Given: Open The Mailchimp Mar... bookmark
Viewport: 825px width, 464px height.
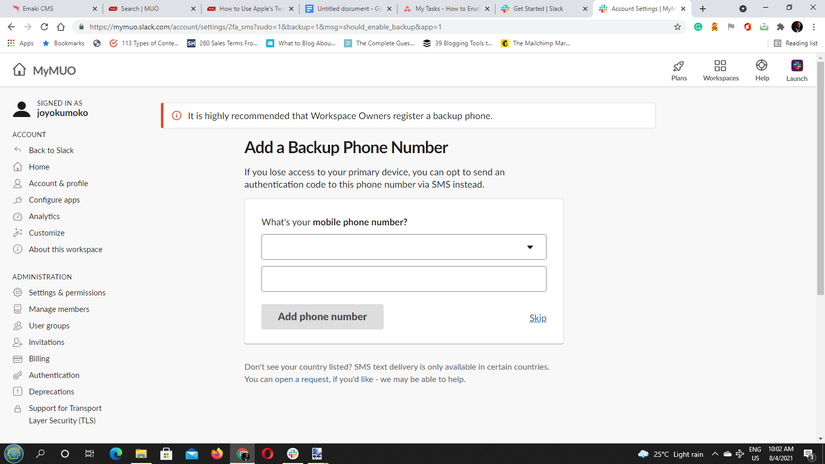Looking at the screenshot, I should 536,43.
